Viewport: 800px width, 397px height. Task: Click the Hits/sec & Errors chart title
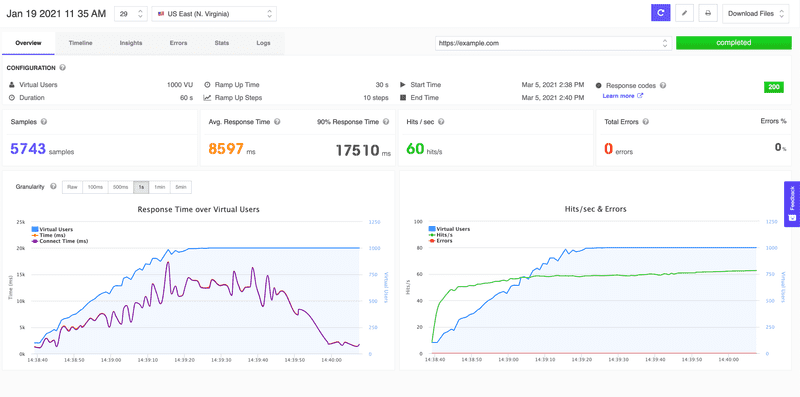[x=595, y=209]
